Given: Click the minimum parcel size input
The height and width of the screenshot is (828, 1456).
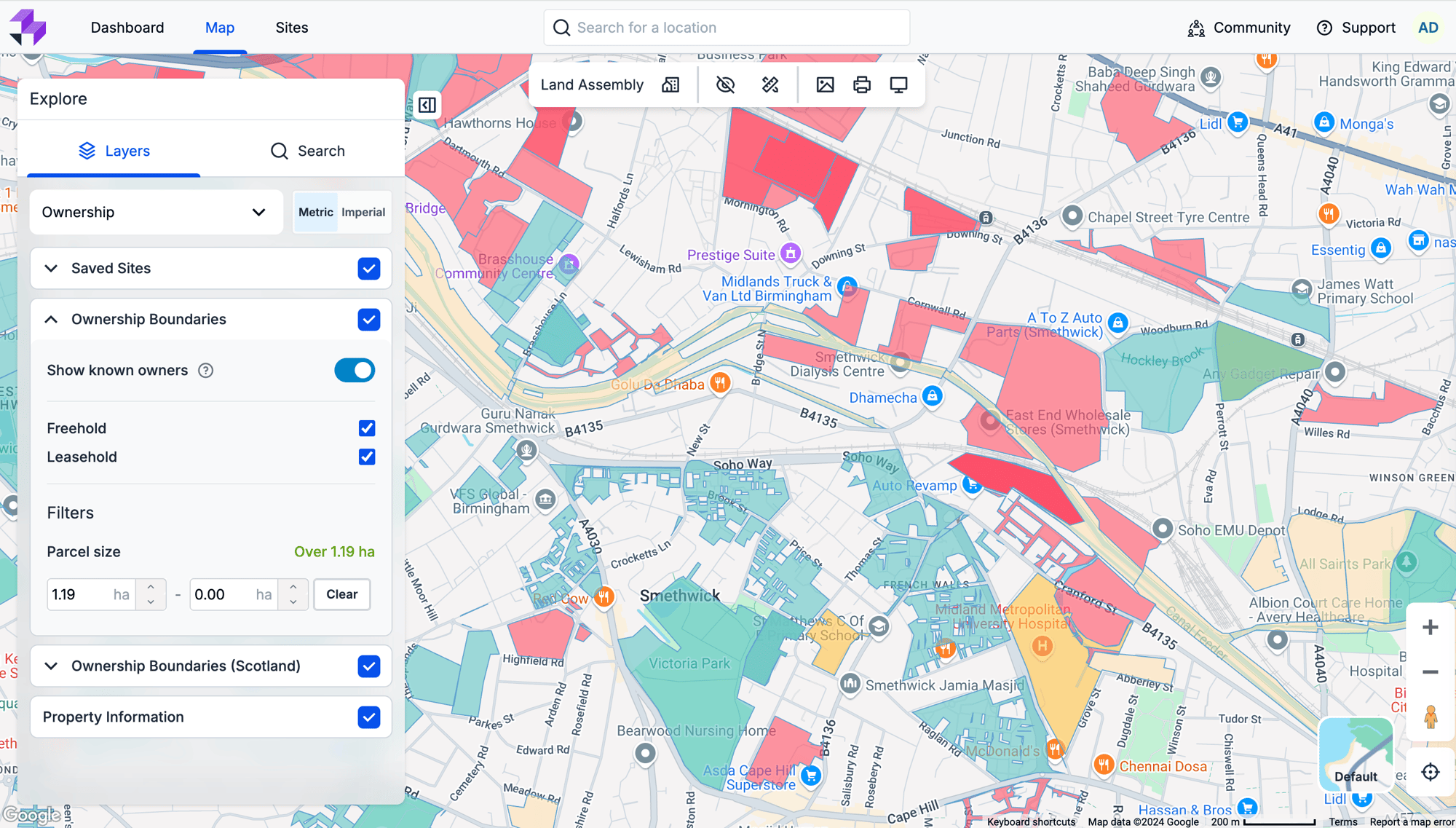Looking at the screenshot, I should click(92, 595).
